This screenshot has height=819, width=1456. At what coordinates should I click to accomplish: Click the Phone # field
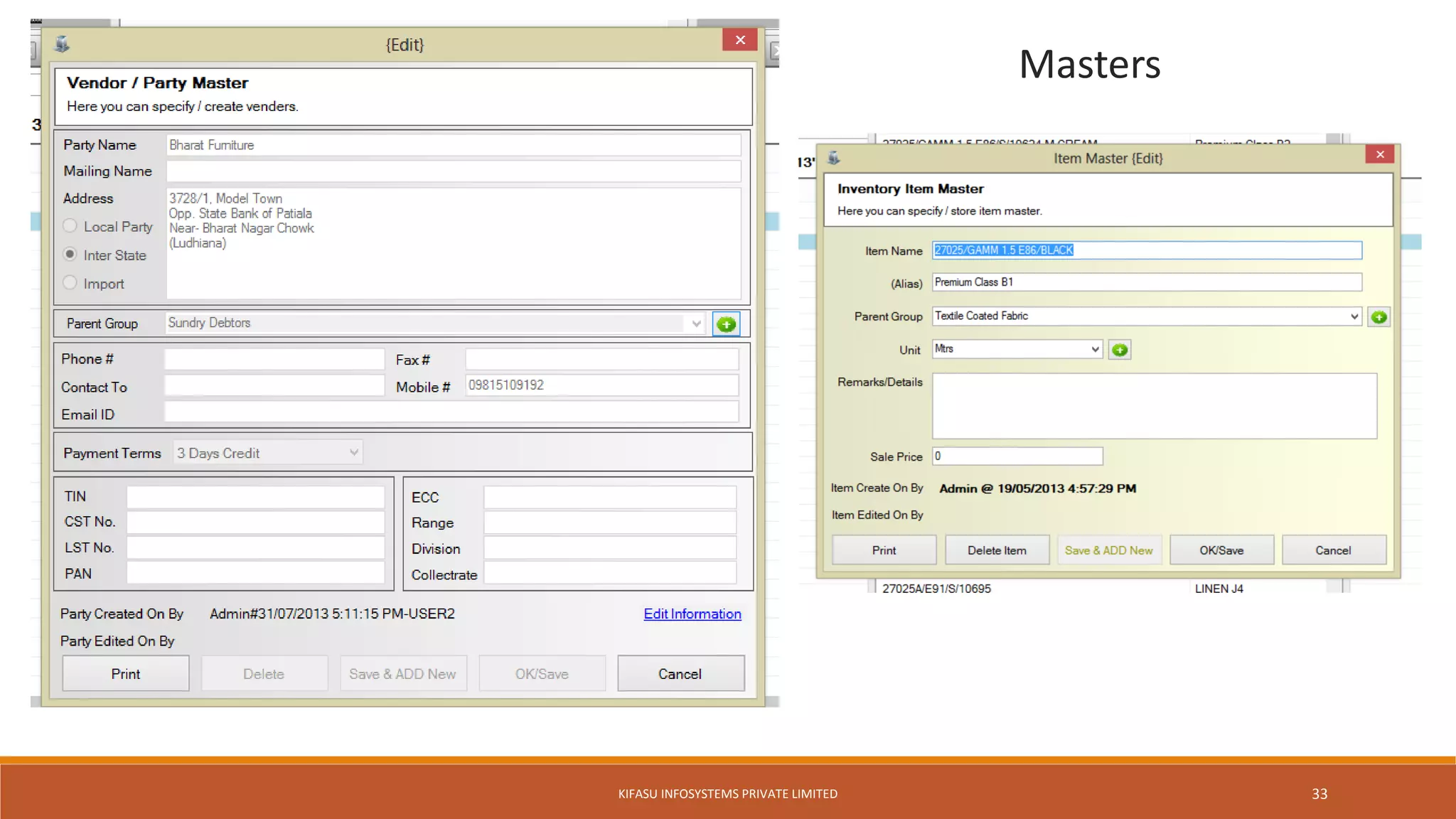coord(274,359)
